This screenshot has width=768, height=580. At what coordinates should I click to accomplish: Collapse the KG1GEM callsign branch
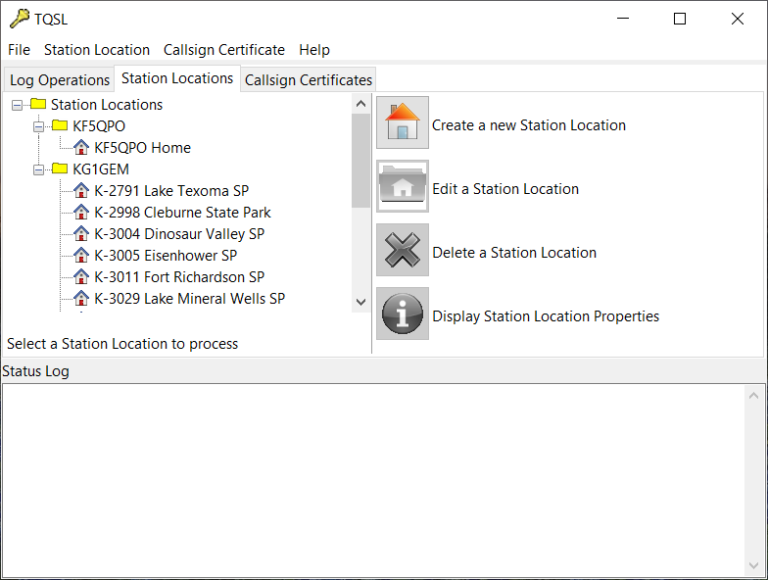[x=38, y=169]
